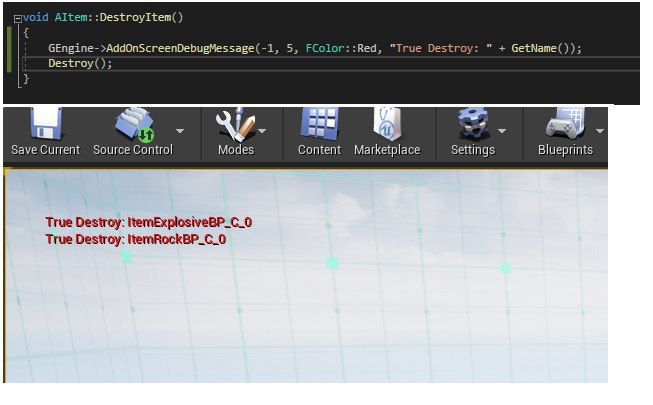Click the "True Destroy: " string literal

[x=441, y=48]
